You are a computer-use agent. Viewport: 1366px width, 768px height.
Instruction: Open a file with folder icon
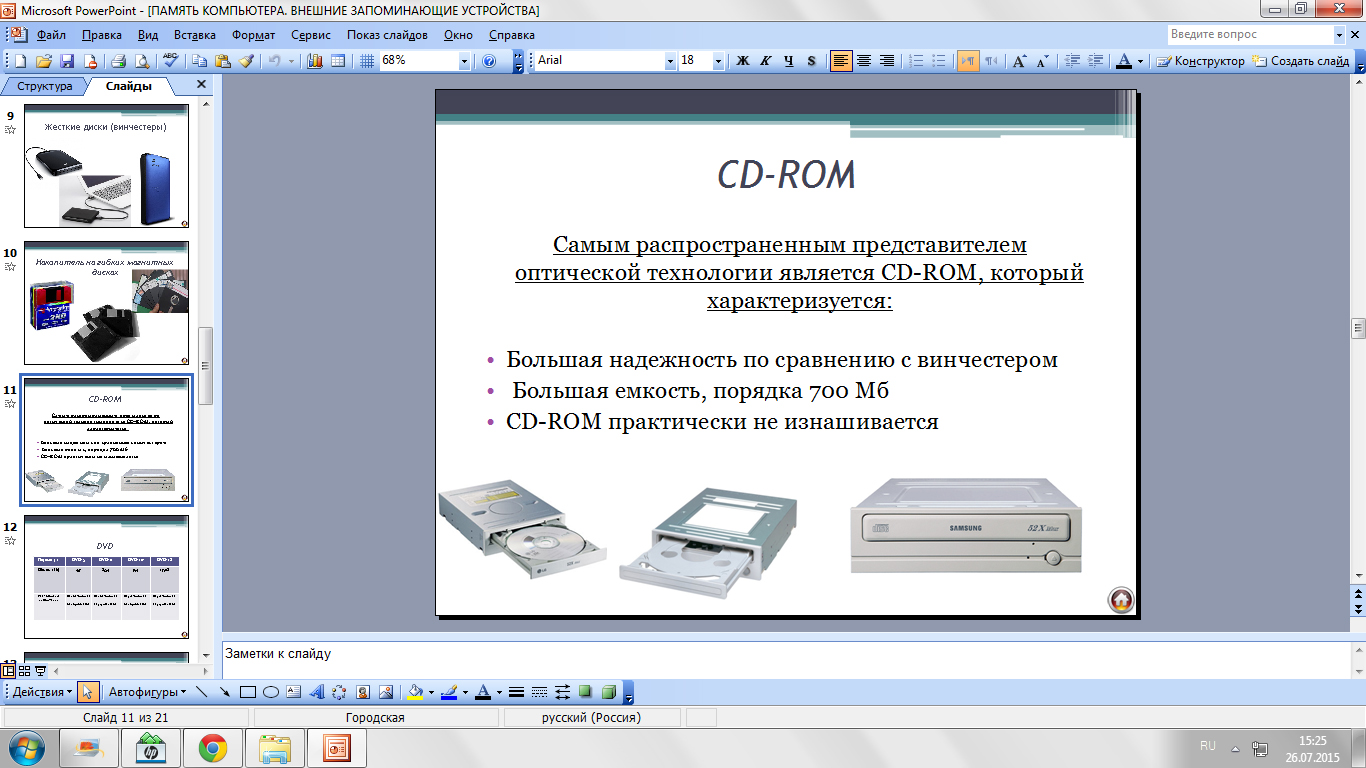pos(45,61)
